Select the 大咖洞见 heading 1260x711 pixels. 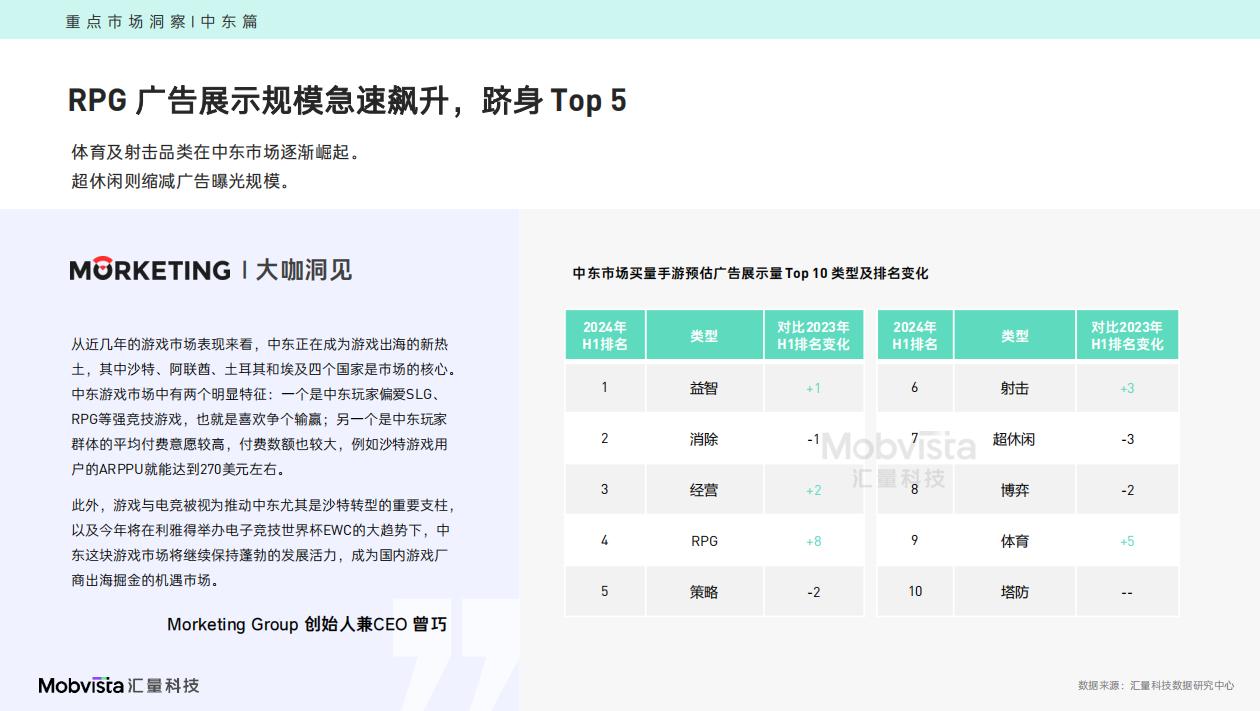pyautogui.click(x=304, y=270)
